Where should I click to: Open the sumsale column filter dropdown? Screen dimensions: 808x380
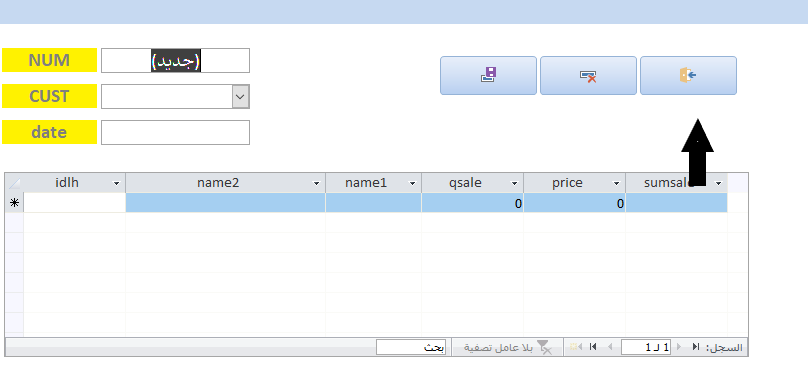click(x=718, y=183)
